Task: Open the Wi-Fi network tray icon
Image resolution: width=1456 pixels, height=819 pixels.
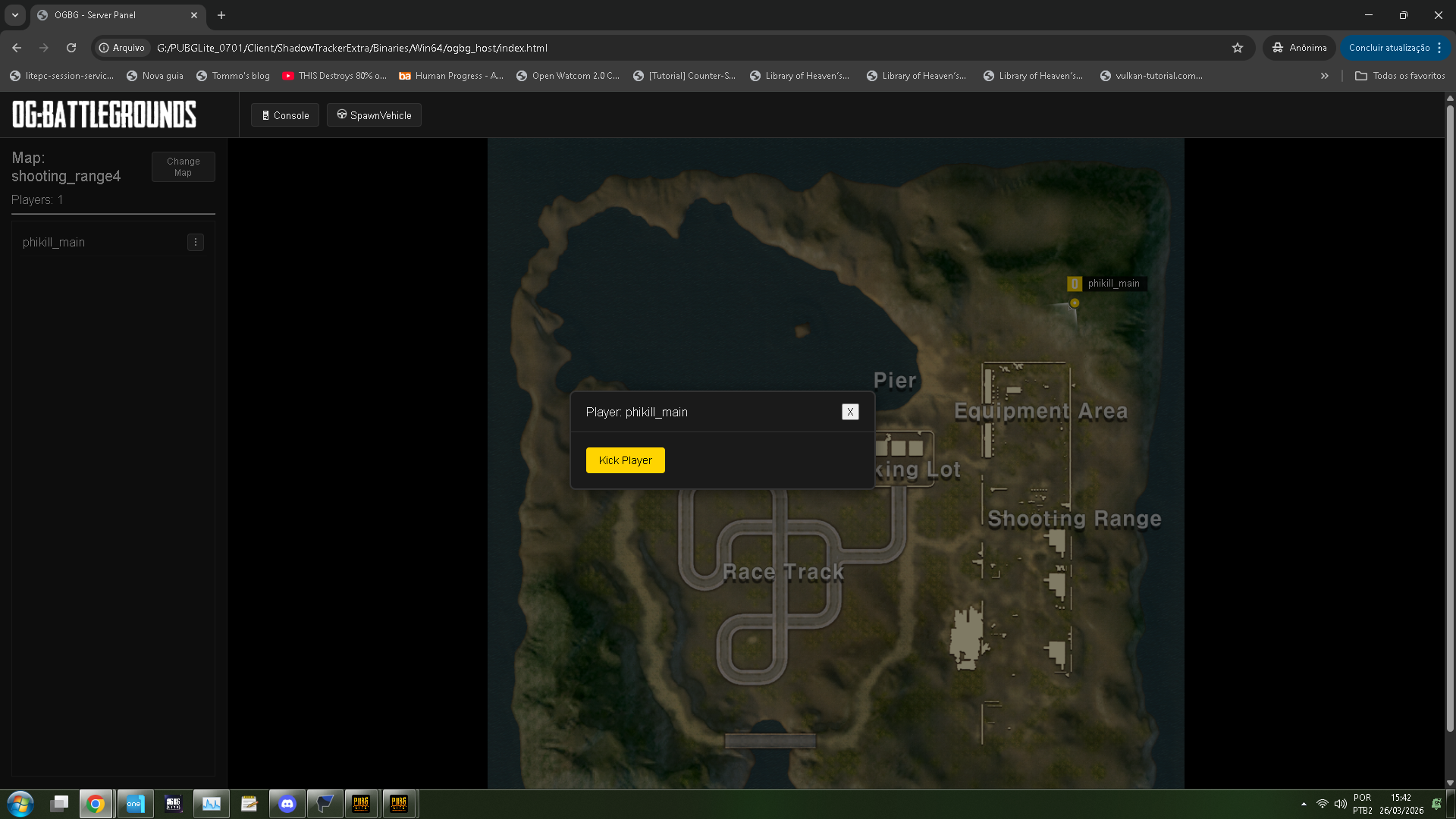Action: point(1323,804)
